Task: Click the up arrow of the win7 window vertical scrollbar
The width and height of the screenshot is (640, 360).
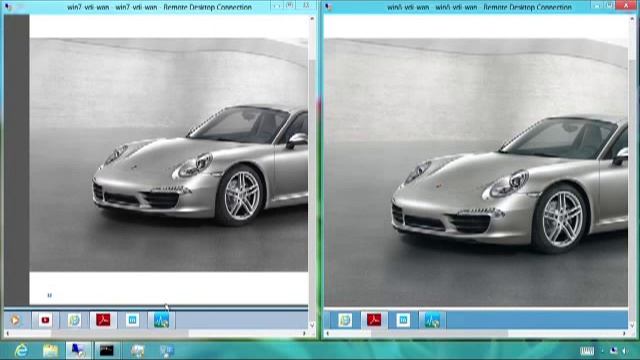Action: coord(312,19)
